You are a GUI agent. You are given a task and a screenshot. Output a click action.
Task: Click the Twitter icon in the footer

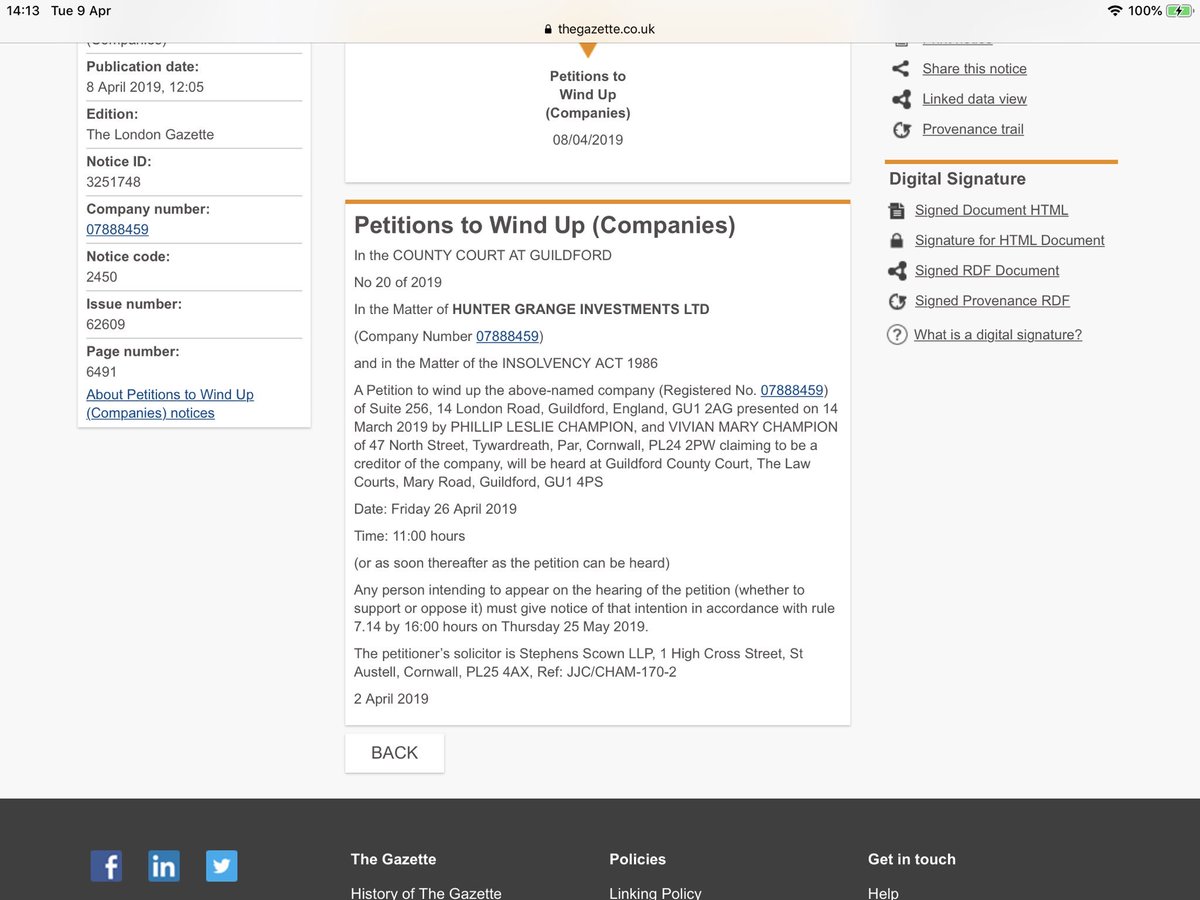[x=221, y=866]
